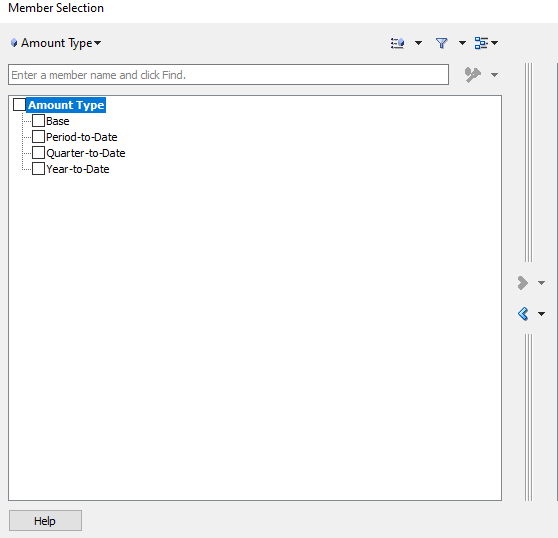558x538 pixels.
Task: Click the hierarchy view mode icon
Action: (x=481, y=43)
